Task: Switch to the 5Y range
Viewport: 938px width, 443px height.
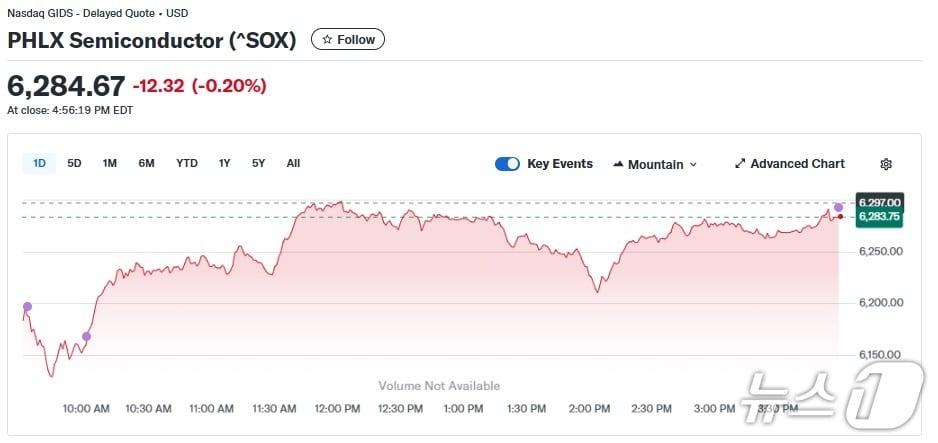Action: [259, 163]
